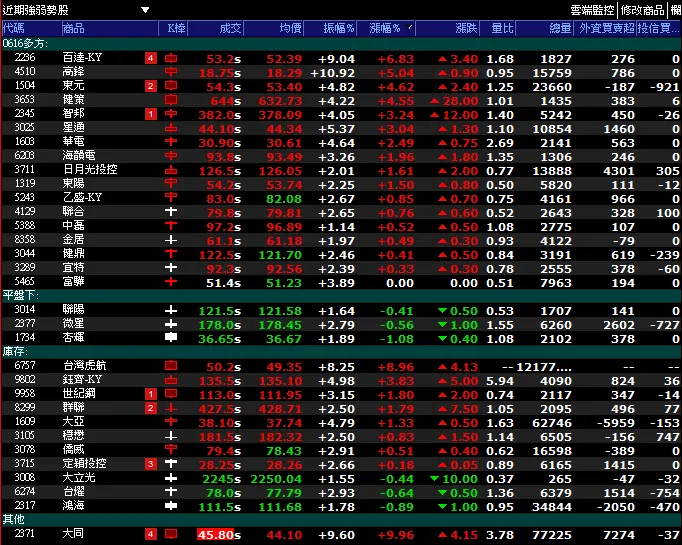Click the 2245 price of 大立光
This screenshot has height=545, width=682.
[x=221, y=479]
